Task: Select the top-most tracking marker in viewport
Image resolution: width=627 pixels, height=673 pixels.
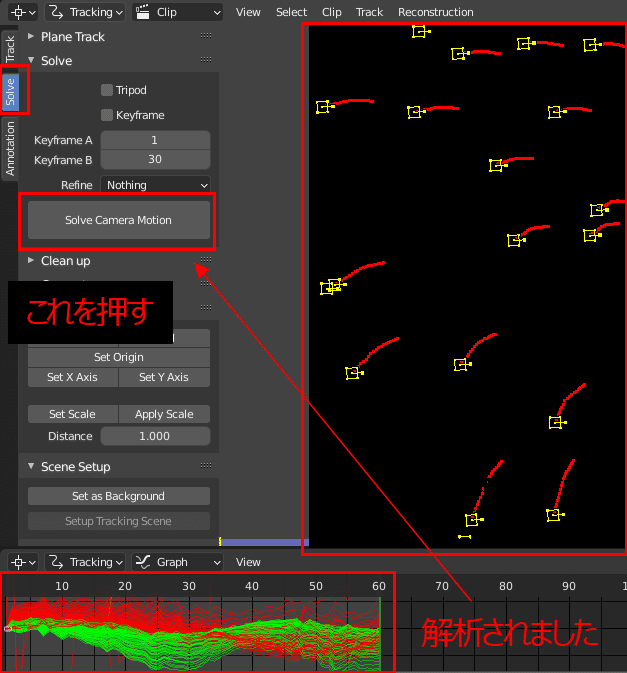Action: pyautogui.click(x=419, y=32)
